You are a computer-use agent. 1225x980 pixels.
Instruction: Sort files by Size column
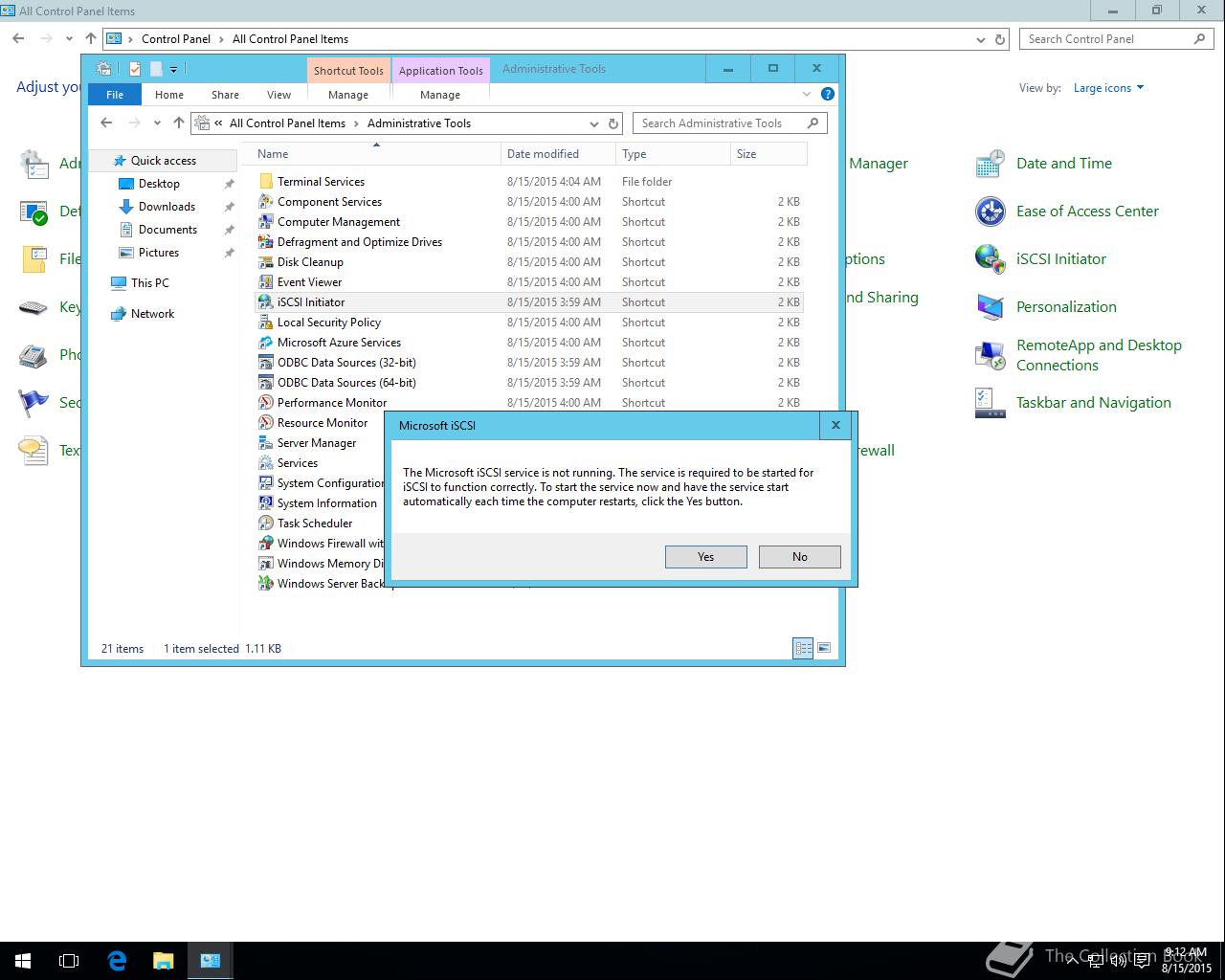click(768, 154)
